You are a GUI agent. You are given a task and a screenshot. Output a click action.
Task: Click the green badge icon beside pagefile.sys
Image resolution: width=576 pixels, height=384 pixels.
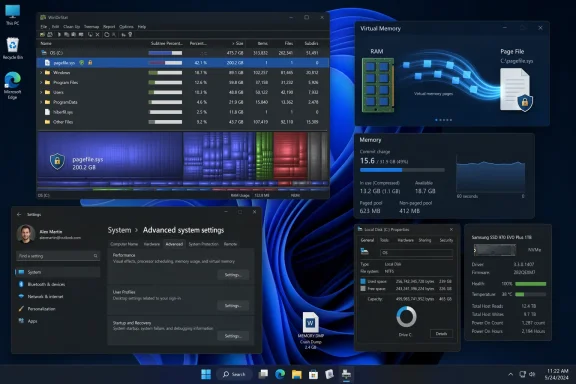click(82, 63)
